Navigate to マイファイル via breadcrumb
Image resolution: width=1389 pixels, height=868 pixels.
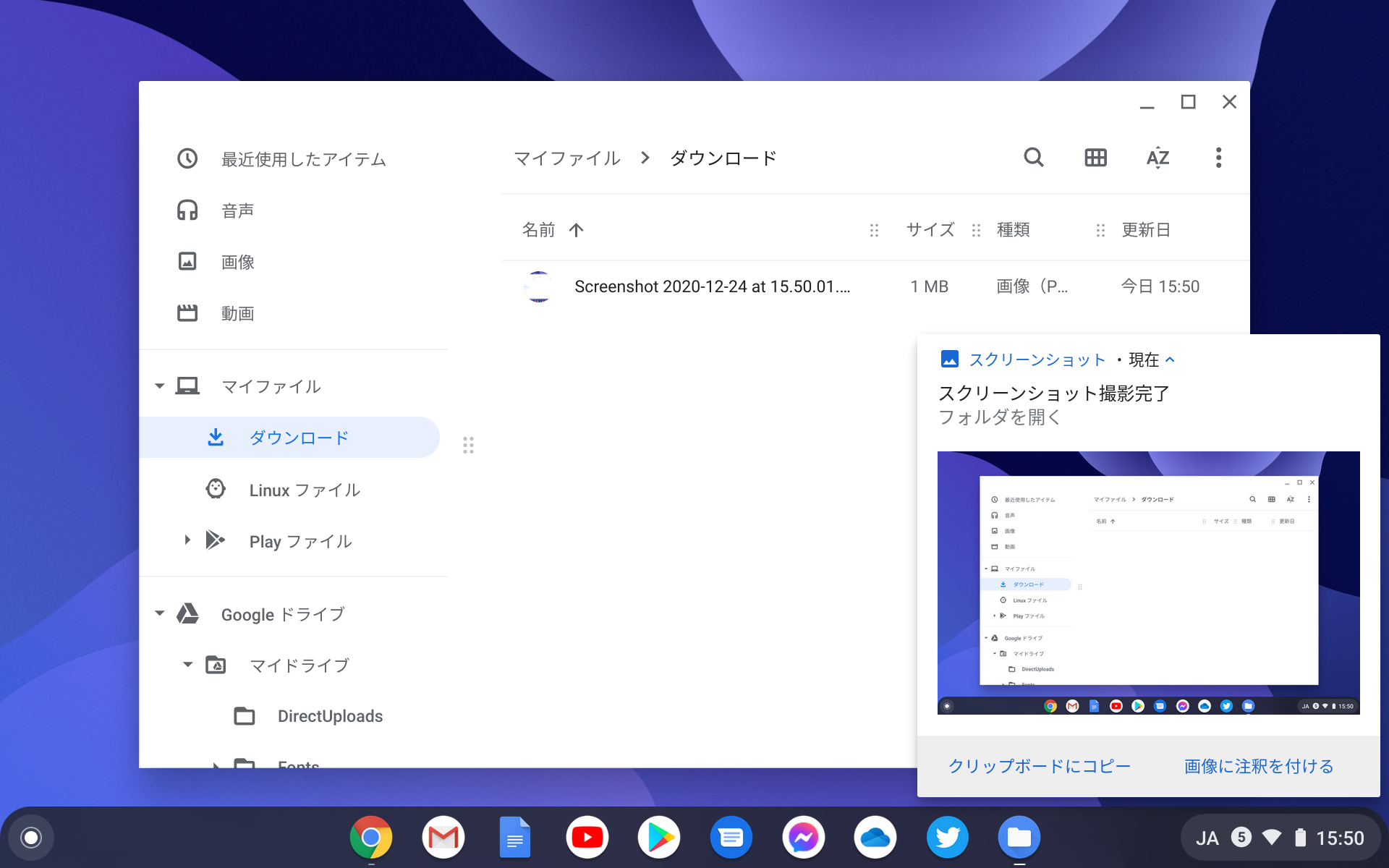pos(567,158)
